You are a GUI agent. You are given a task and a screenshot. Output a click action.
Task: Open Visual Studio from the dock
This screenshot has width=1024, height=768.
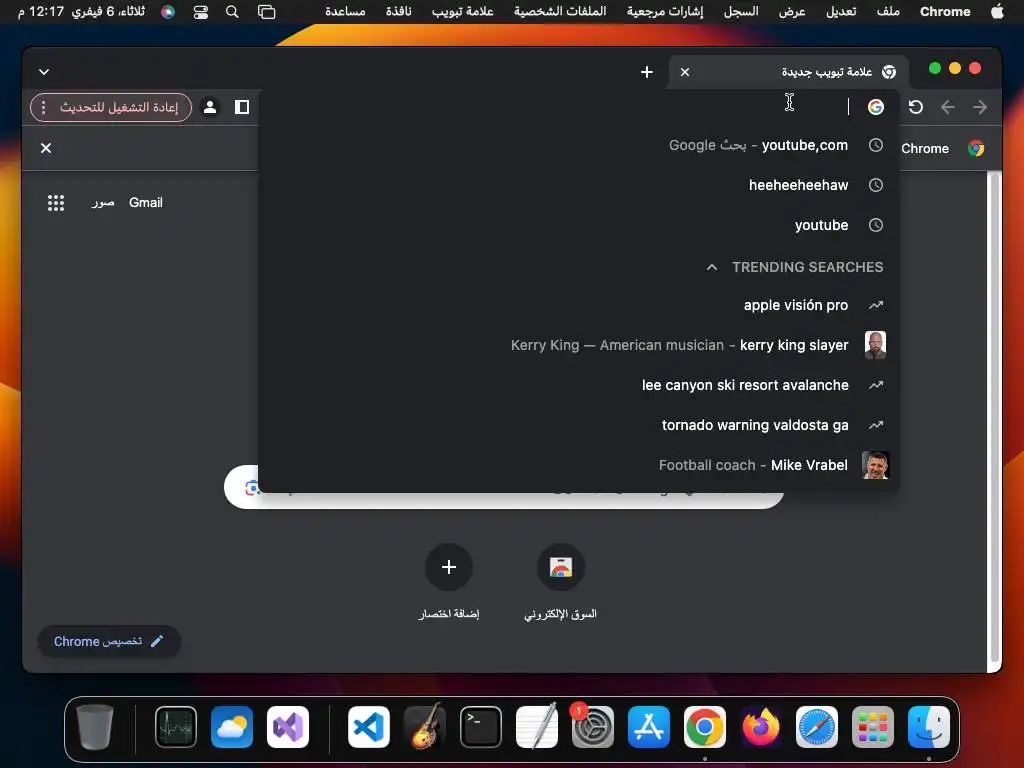(288, 727)
